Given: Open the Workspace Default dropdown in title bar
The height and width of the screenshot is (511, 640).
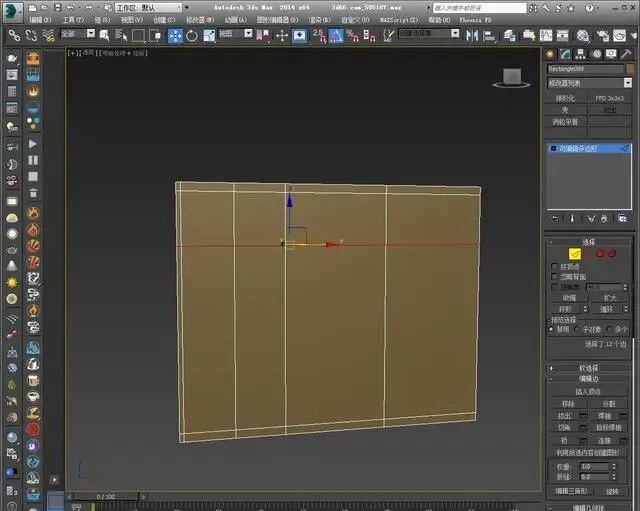Looking at the screenshot, I should pyautogui.click(x=149, y=8).
